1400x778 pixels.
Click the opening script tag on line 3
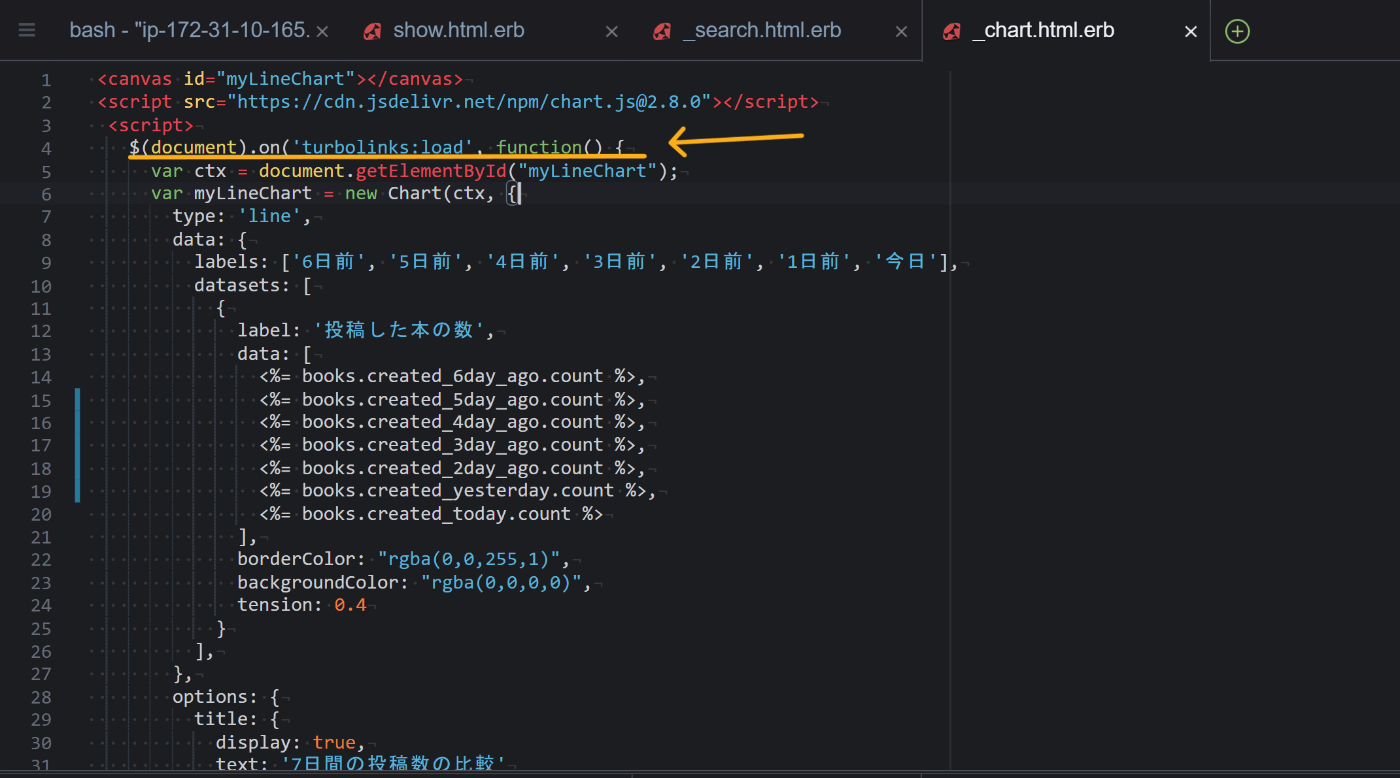click(x=151, y=125)
